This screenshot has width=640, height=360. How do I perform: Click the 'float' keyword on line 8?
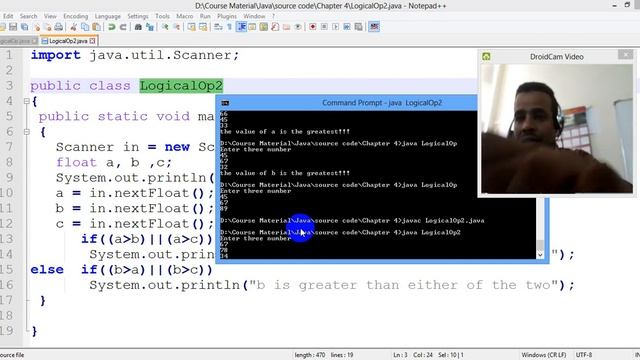(x=76, y=162)
